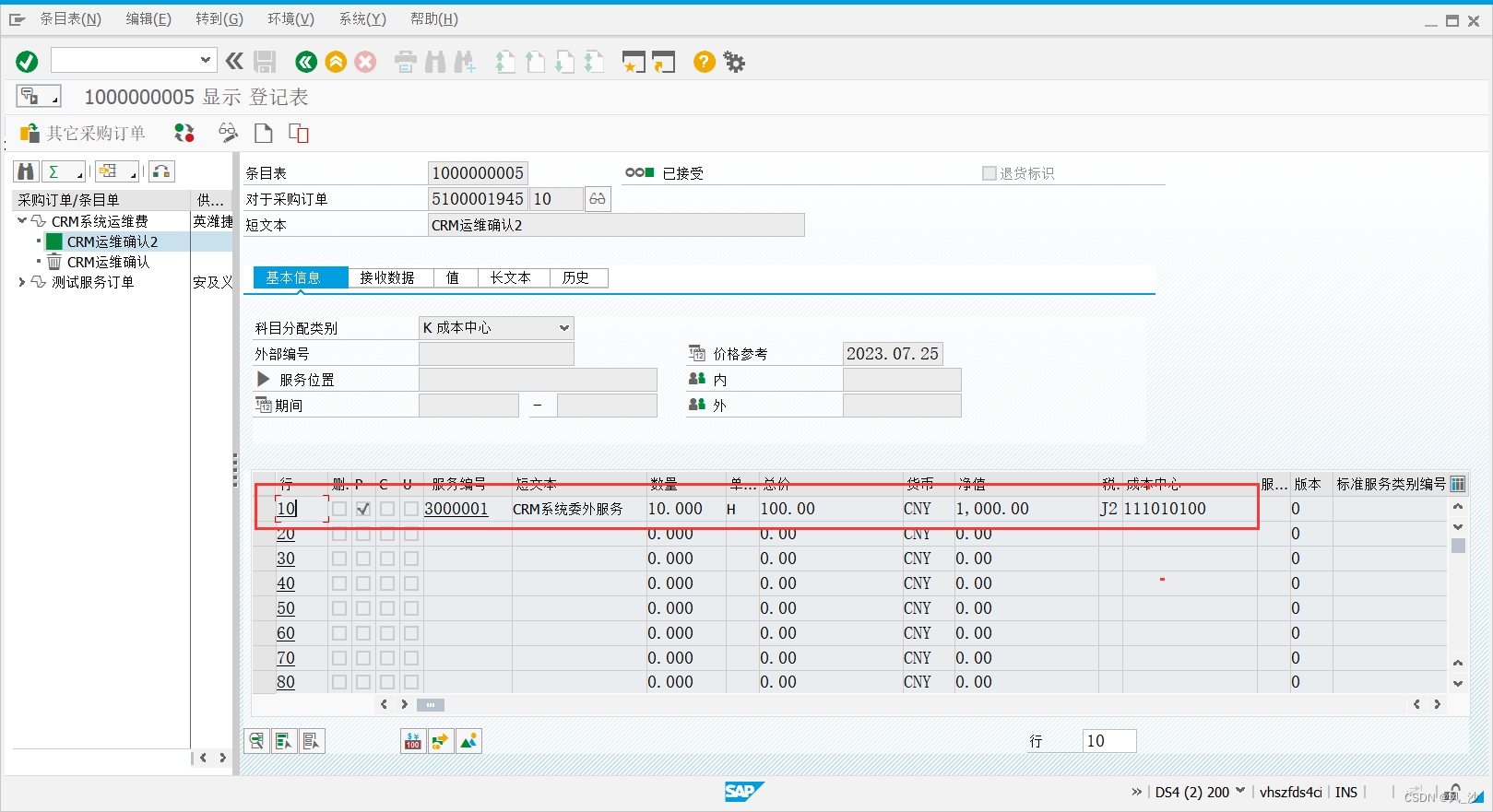Click the red Cancel icon
The image size is (1493, 812).
365,62
